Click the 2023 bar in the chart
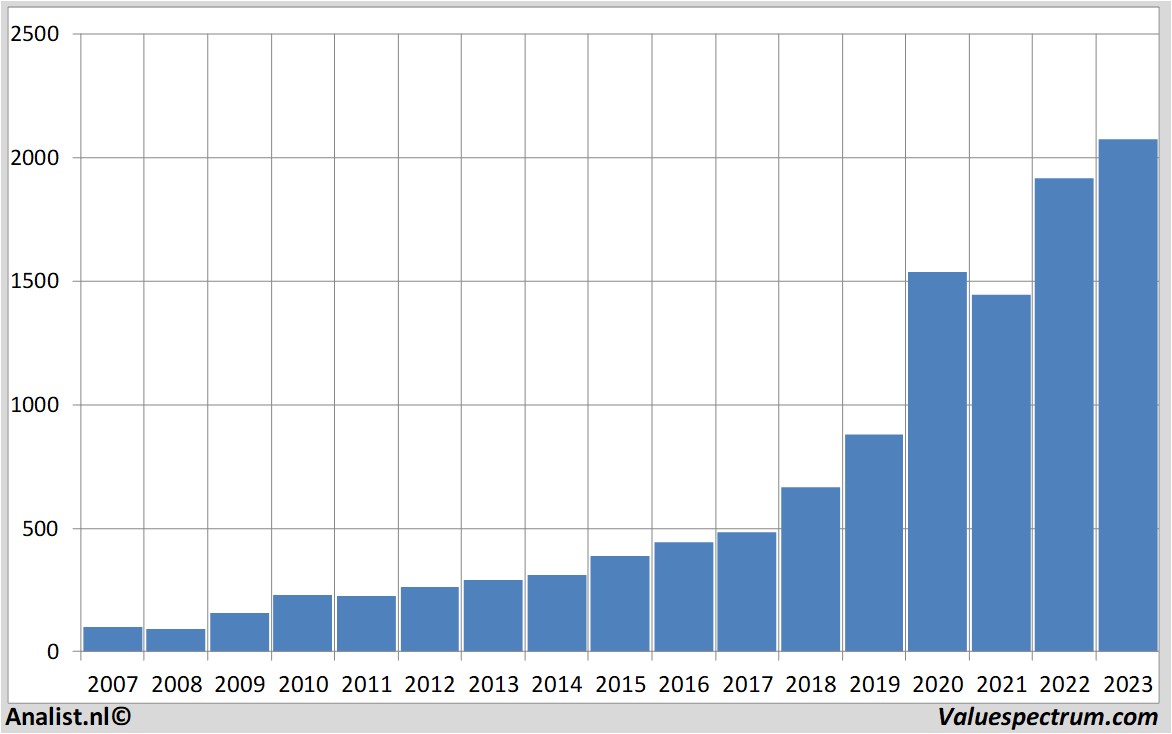 coord(1127,395)
